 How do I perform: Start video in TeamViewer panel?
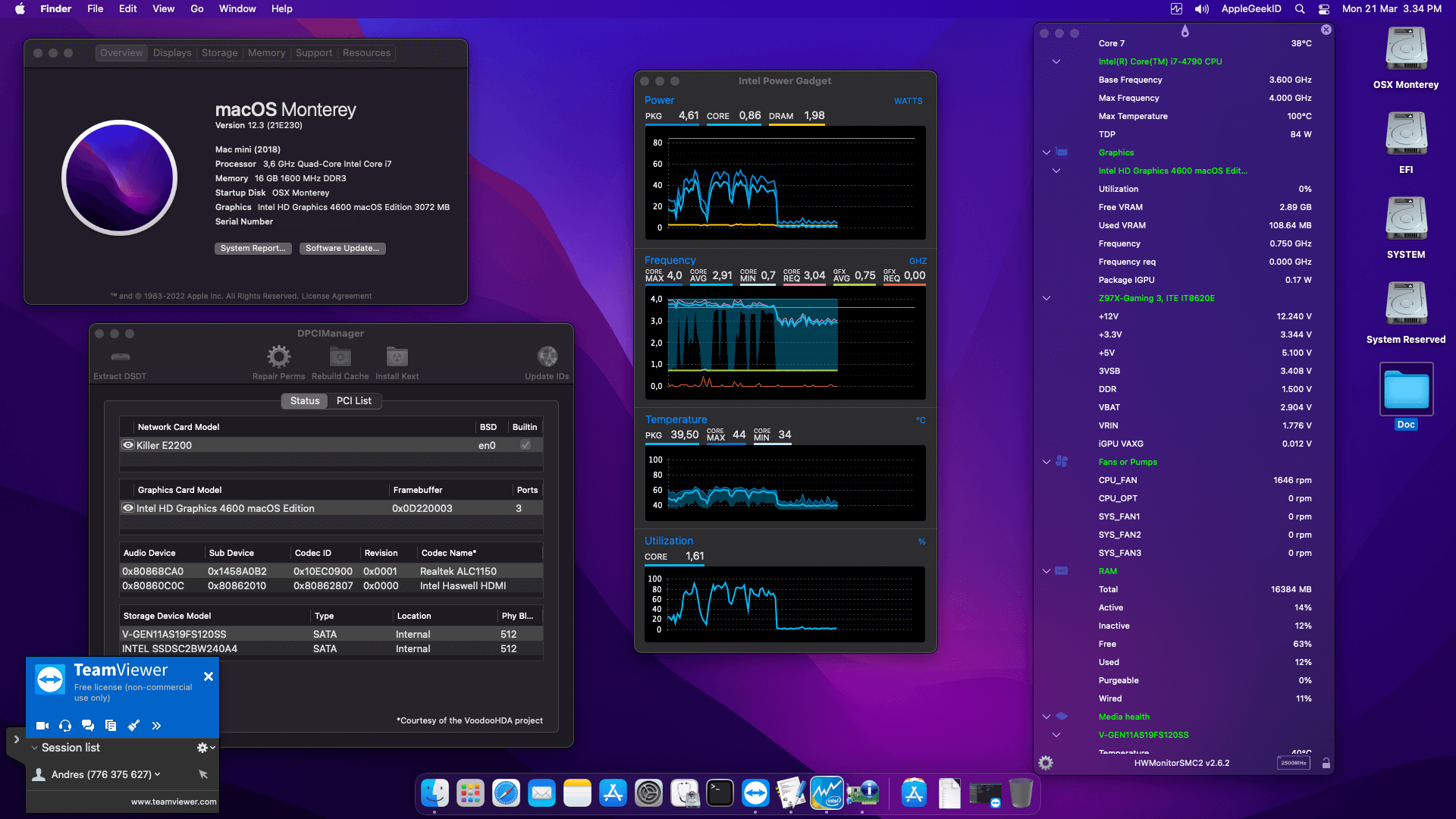tap(42, 726)
